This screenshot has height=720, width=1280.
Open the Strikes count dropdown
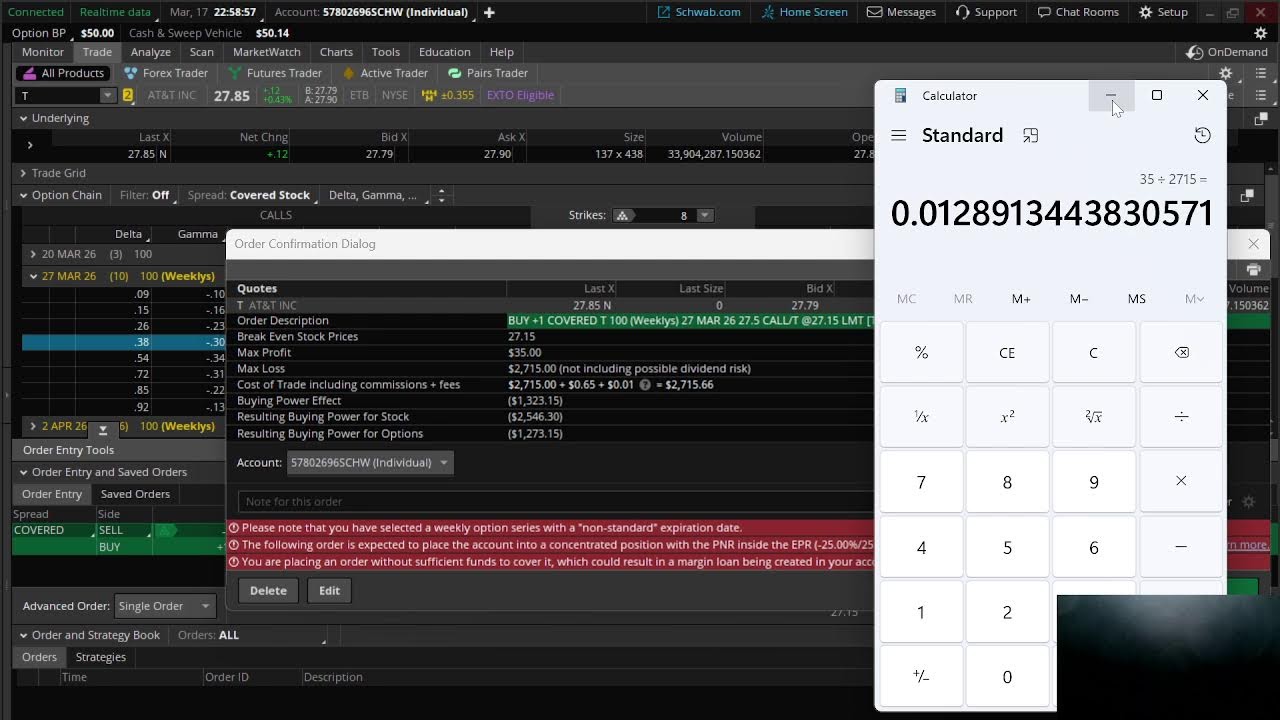(x=705, y=215)
